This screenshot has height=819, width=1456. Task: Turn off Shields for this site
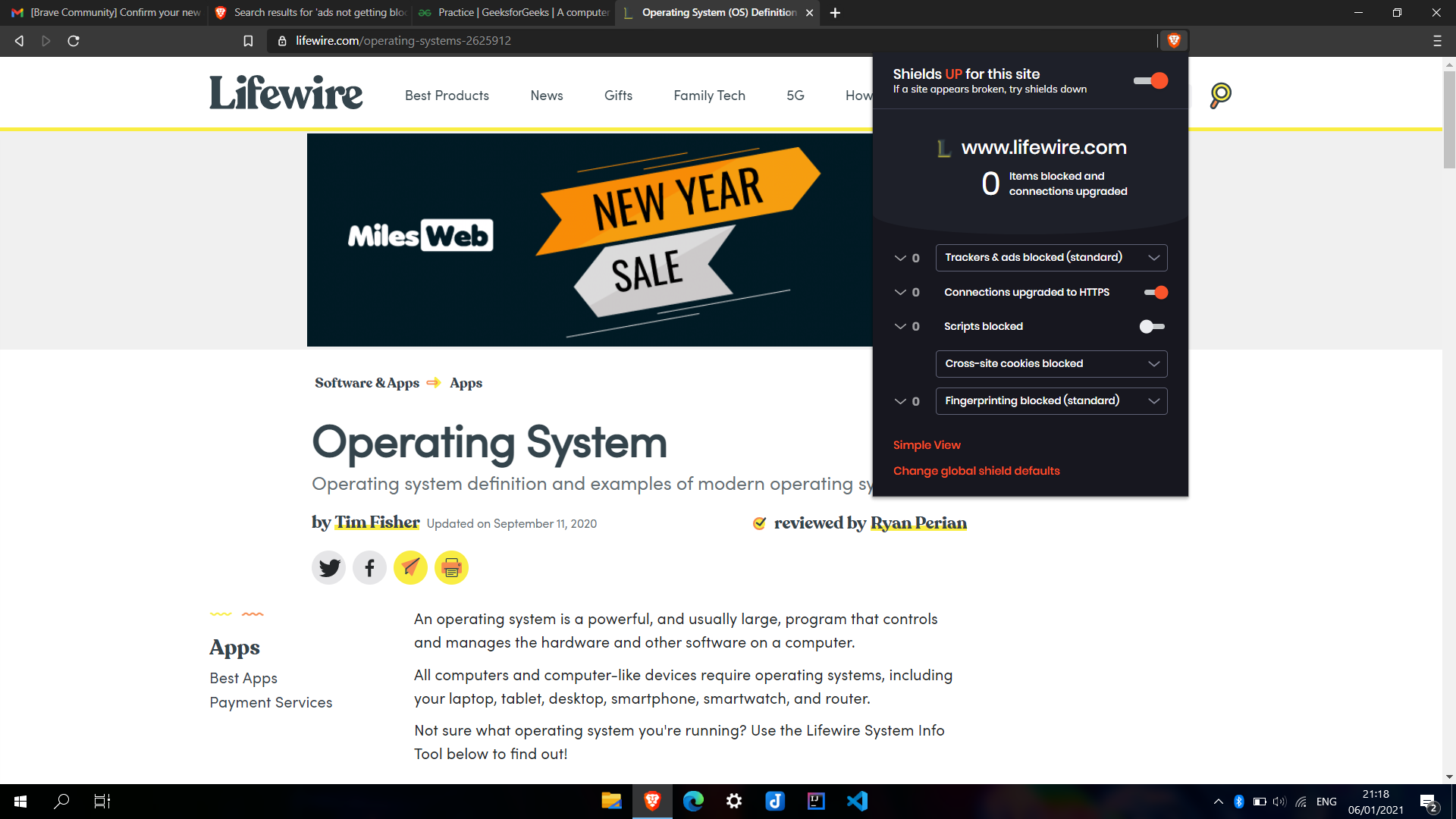[1151, 80]
